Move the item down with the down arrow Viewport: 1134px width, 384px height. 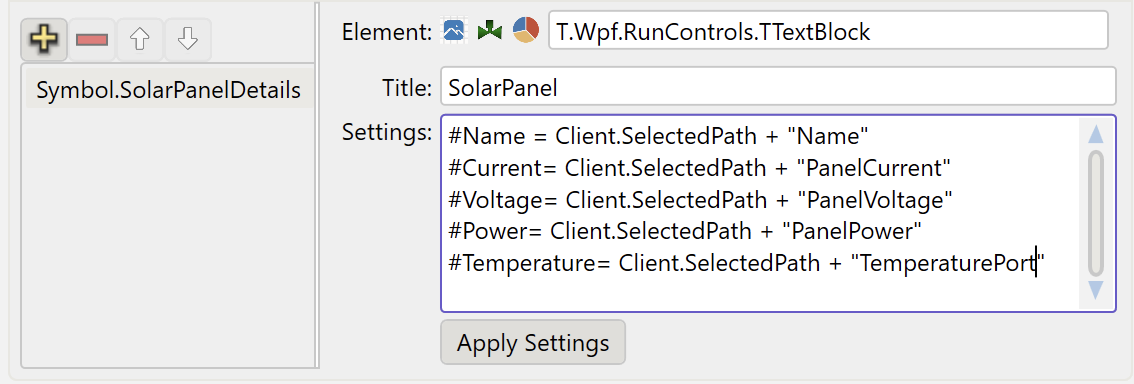tap(187, 39)
